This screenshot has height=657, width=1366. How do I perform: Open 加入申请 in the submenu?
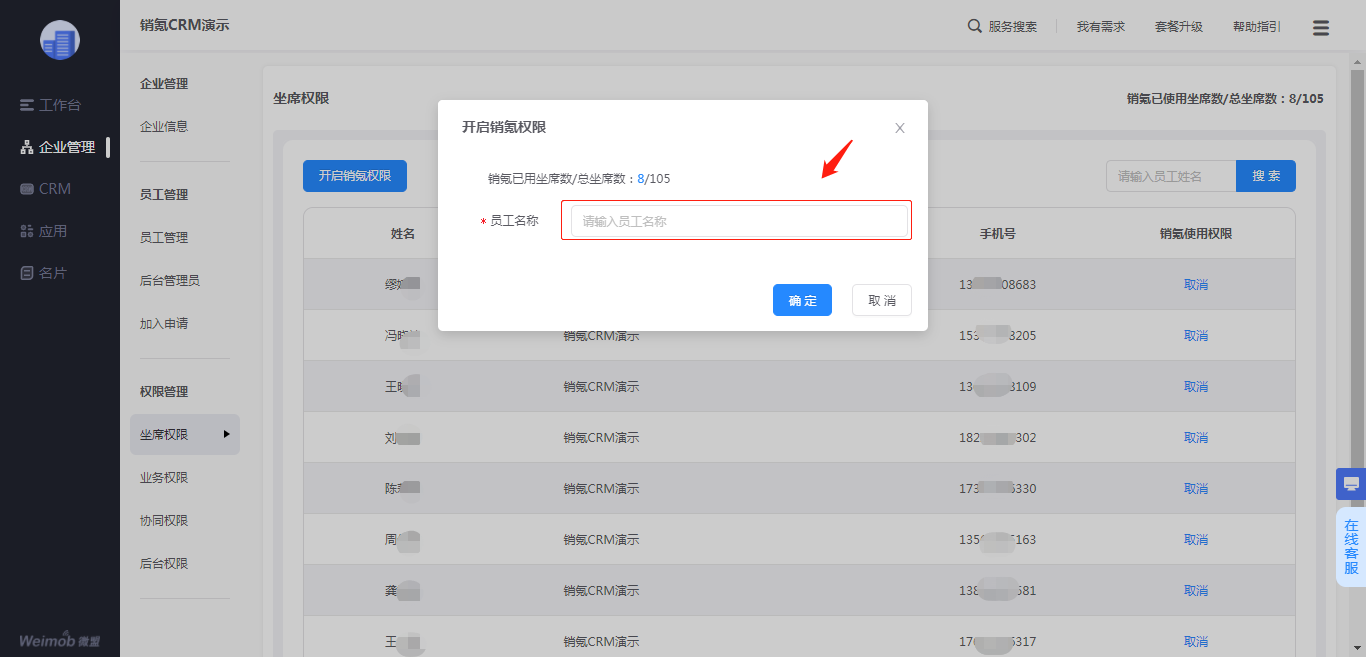(x=164, y=324)
